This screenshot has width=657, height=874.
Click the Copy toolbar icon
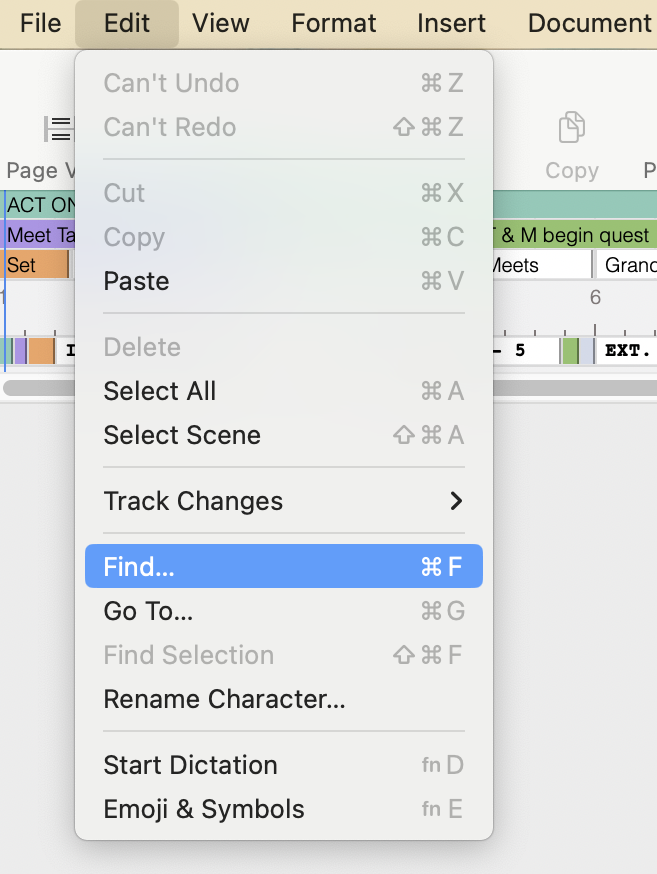click(572, 129)
